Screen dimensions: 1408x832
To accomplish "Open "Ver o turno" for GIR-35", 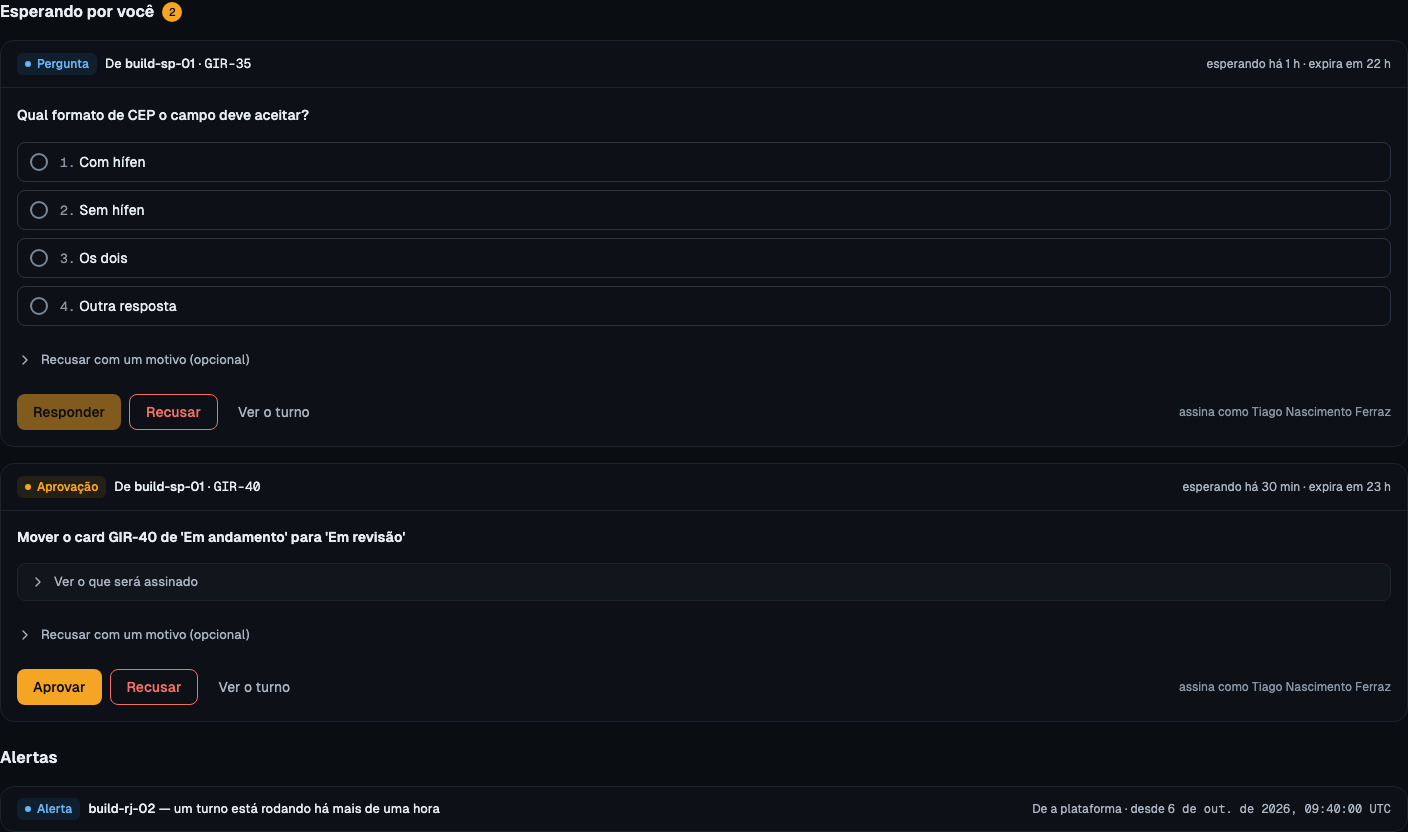I will (x=274, y=412).
